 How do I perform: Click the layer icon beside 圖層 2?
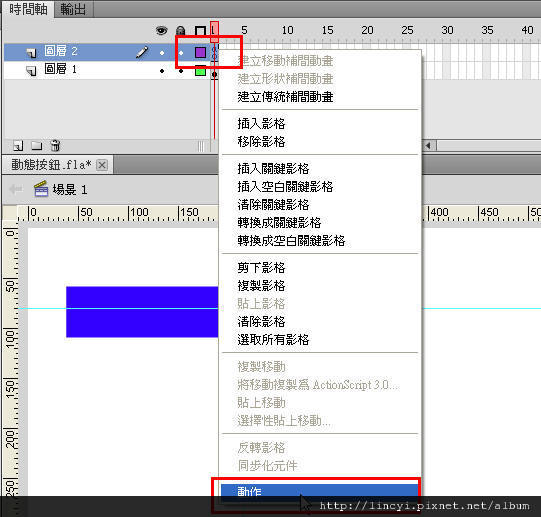point(31,52)
